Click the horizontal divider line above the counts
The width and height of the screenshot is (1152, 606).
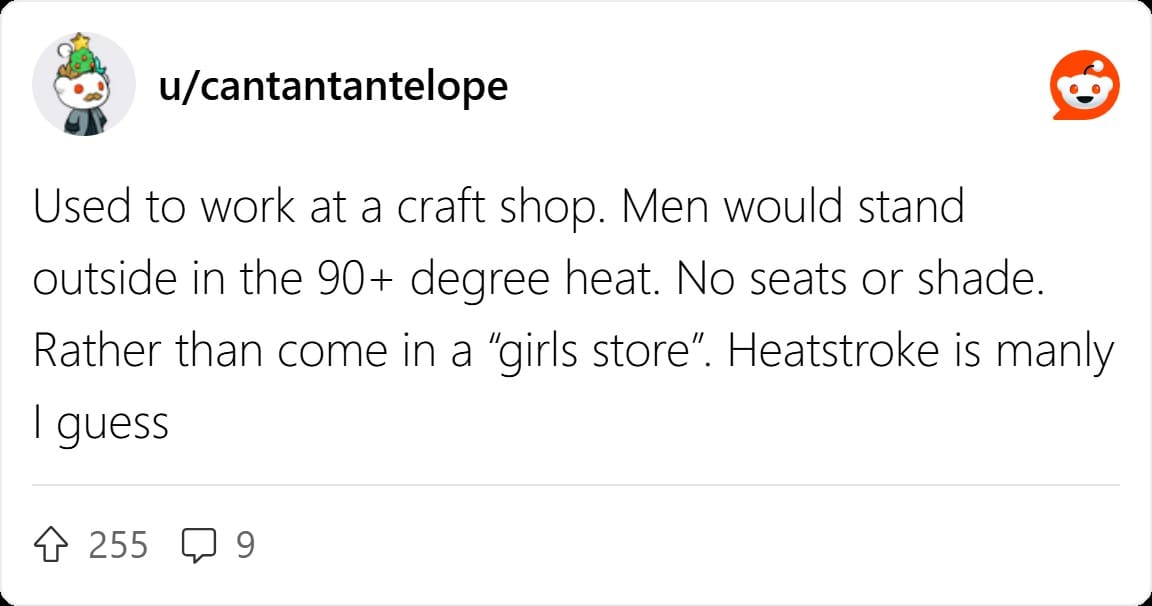pyautogui.click(x=576, y=485)
